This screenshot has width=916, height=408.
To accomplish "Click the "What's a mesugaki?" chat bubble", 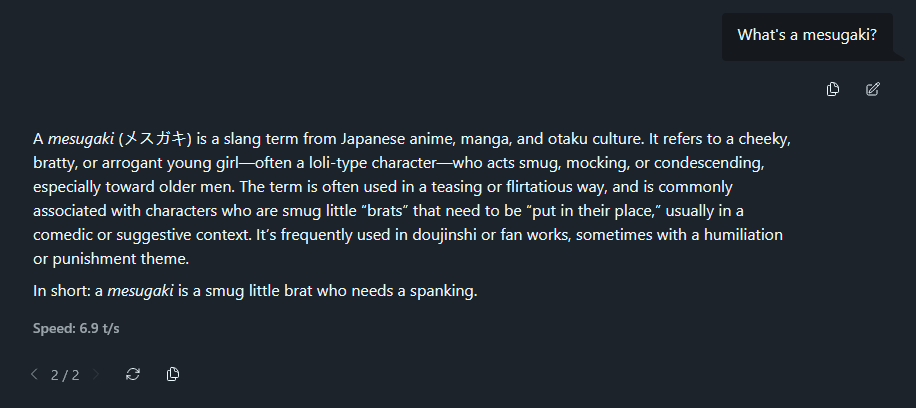I will [x=807, y=35].
